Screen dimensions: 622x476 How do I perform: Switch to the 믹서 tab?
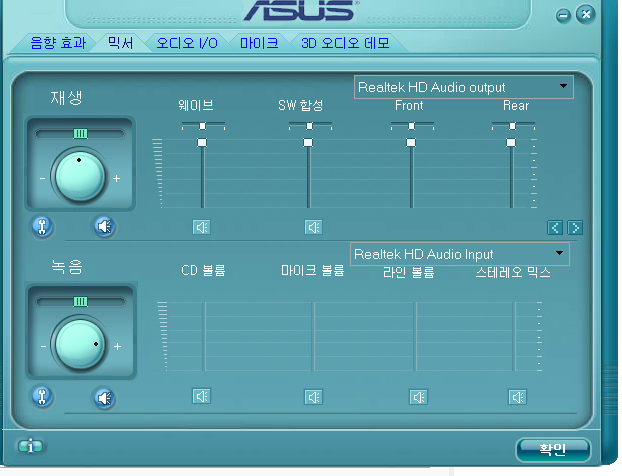[x=121, y=43]
